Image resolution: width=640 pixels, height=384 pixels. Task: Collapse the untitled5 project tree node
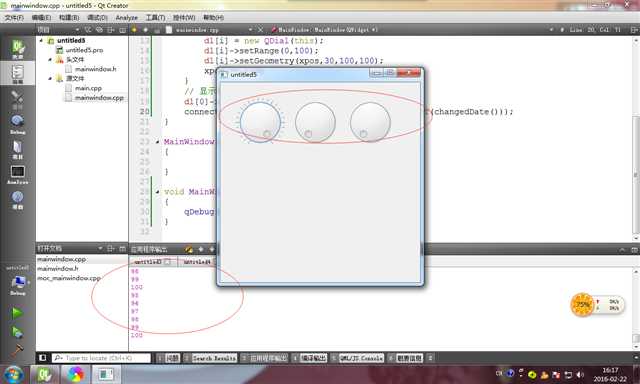coord(41,40)
